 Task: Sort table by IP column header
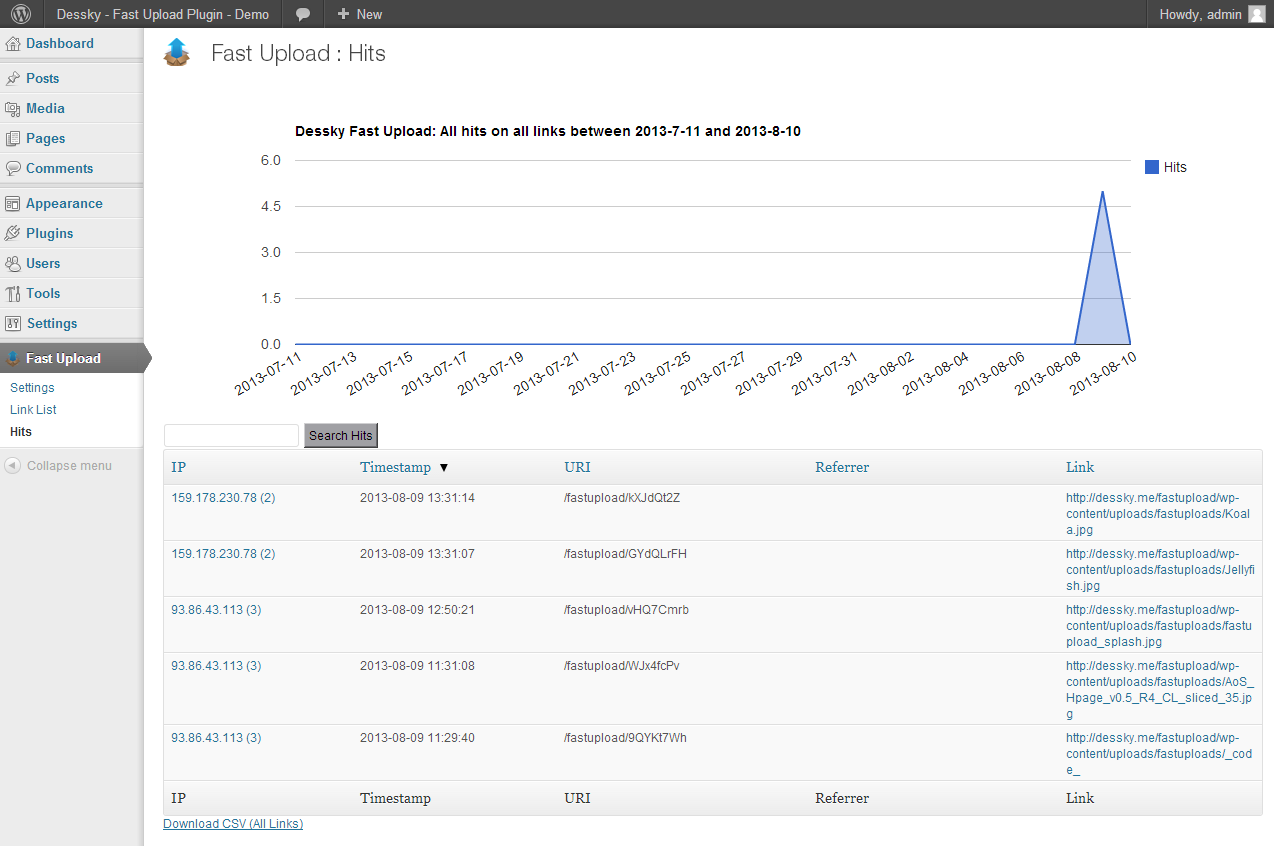tap(178, 467)
